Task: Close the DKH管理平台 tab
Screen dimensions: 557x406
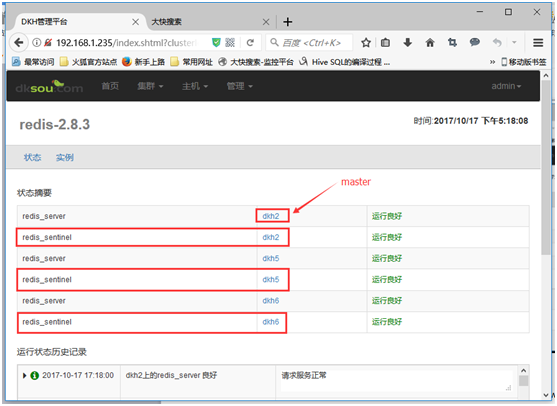Action: [x=135, y=22]
